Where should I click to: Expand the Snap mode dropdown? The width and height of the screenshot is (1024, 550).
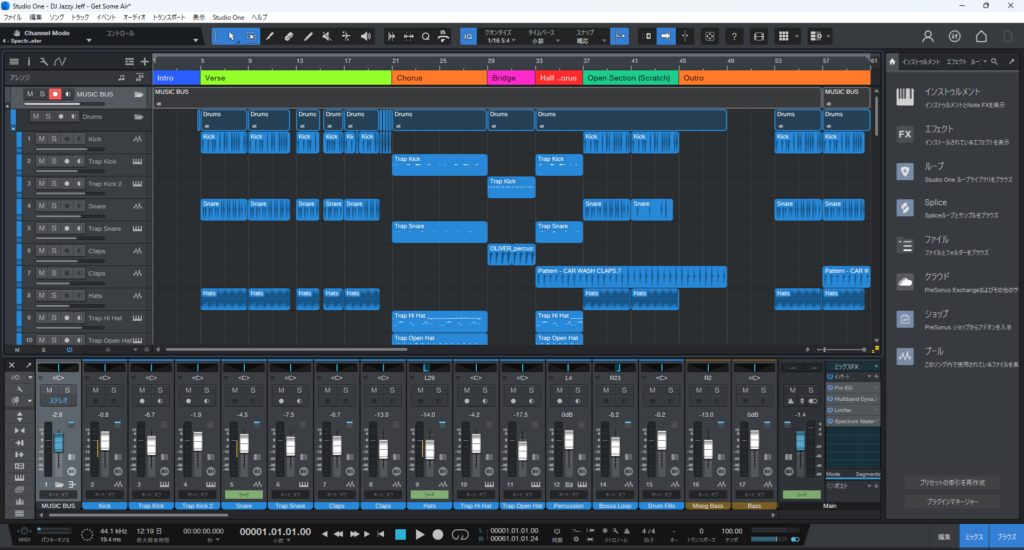click(x=584, y=41)
